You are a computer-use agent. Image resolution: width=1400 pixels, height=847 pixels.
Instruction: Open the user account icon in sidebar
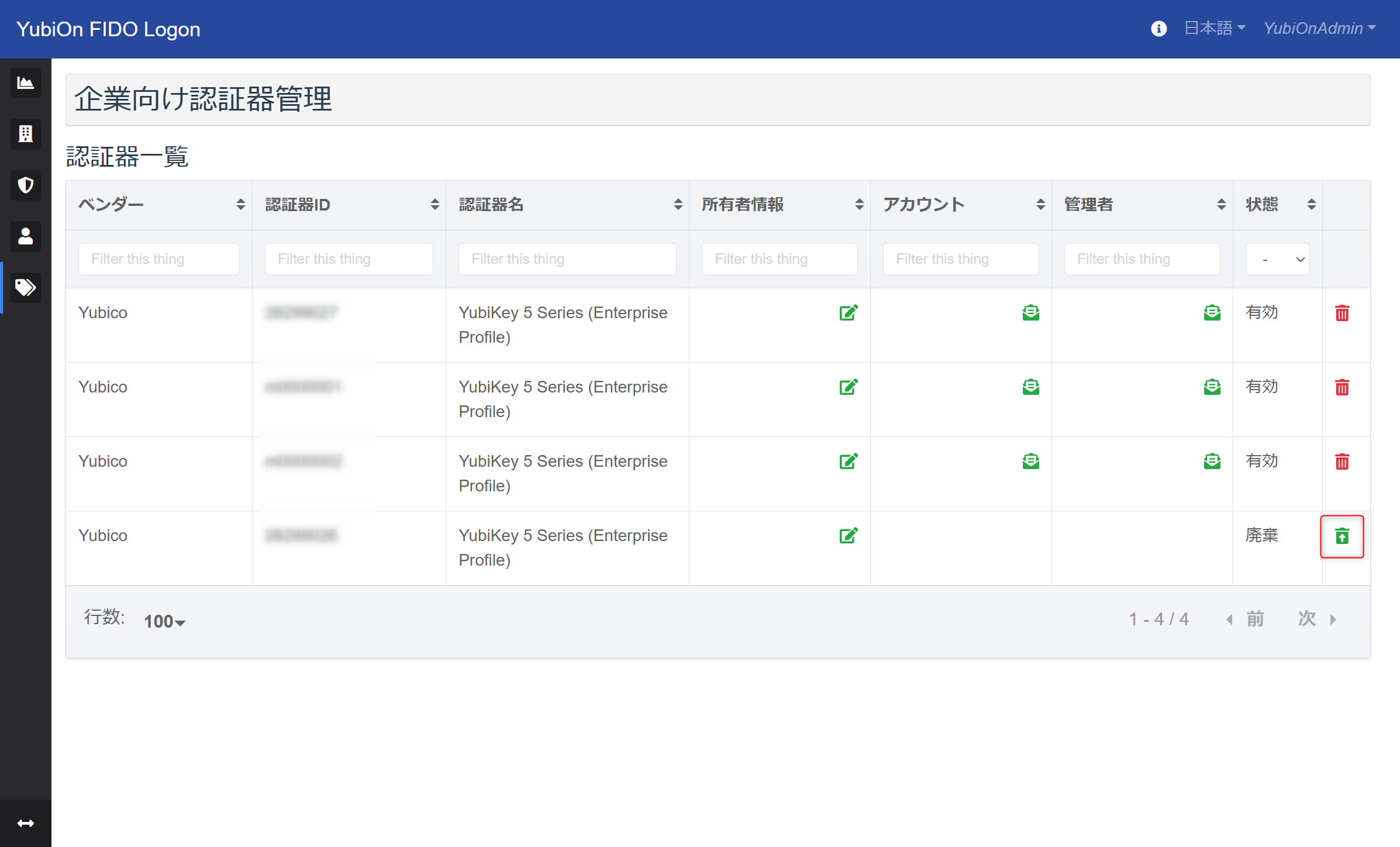(x=25, y=236)
